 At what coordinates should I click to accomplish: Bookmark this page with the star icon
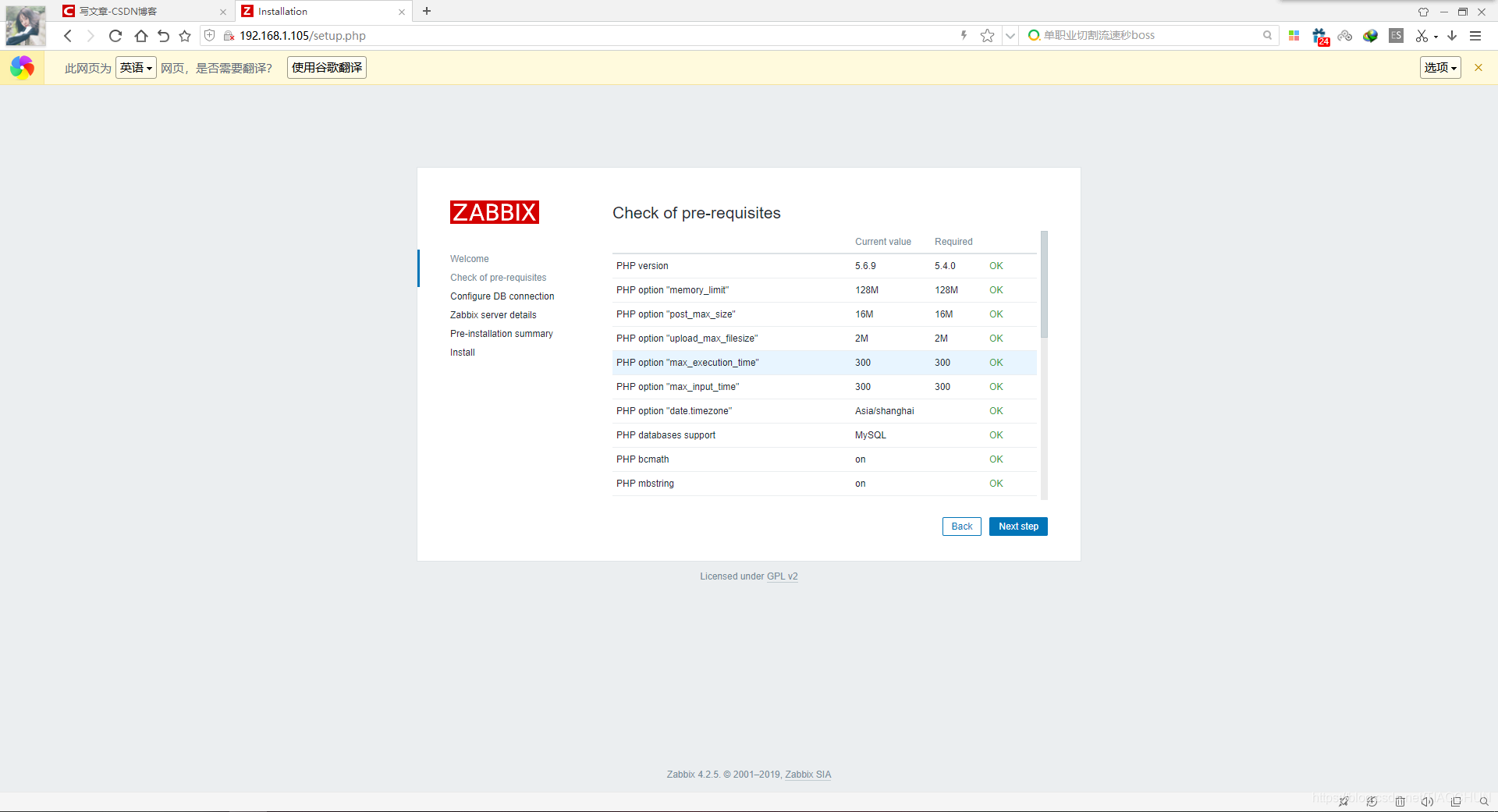tap(988, 36)
